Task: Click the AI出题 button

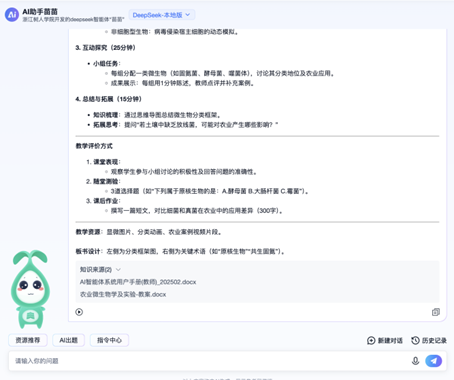Action: [68, 340]
